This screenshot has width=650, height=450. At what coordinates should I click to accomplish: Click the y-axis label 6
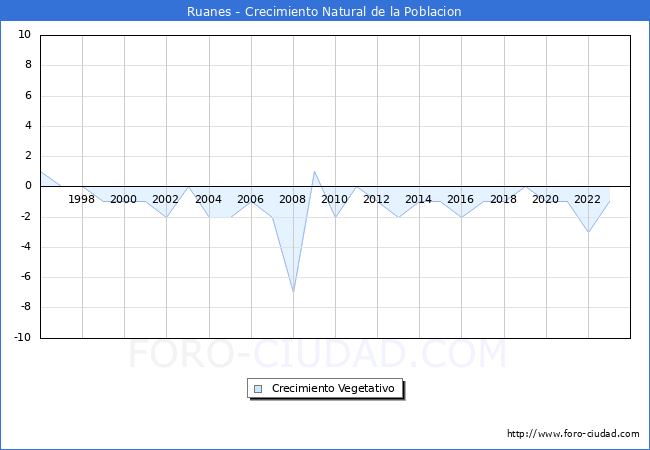(x=28, y=95)
